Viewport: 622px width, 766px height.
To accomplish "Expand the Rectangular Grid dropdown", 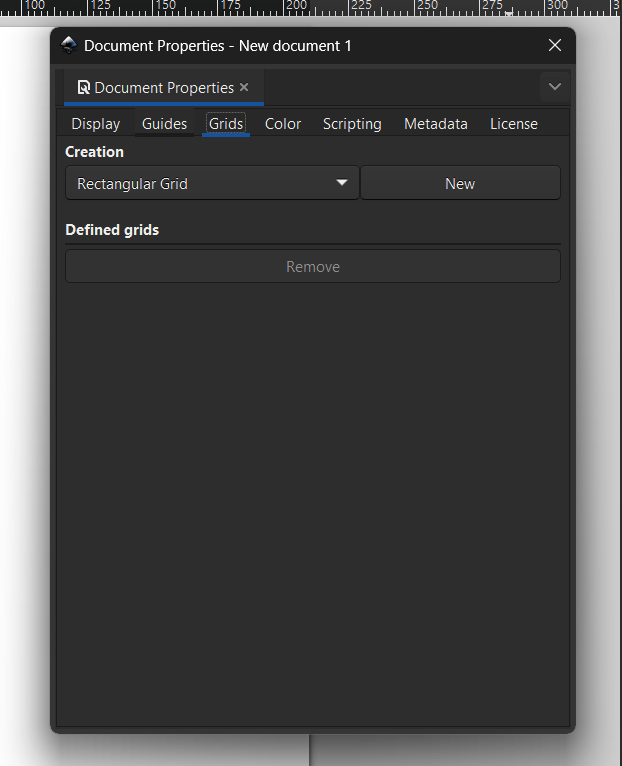I will 213,183.
